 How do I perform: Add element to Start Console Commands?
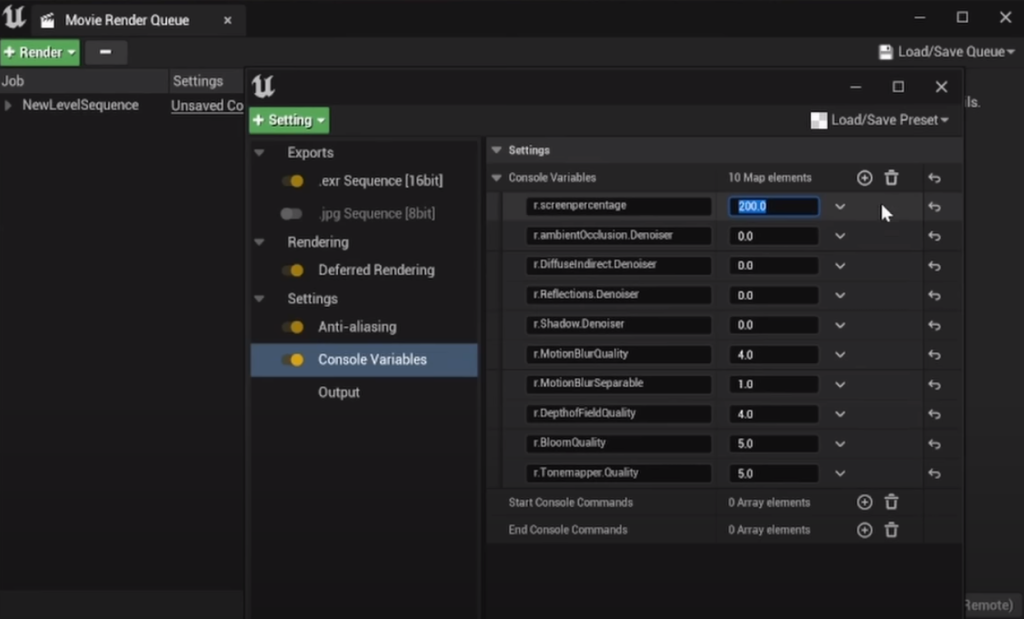tap(864, 502)
